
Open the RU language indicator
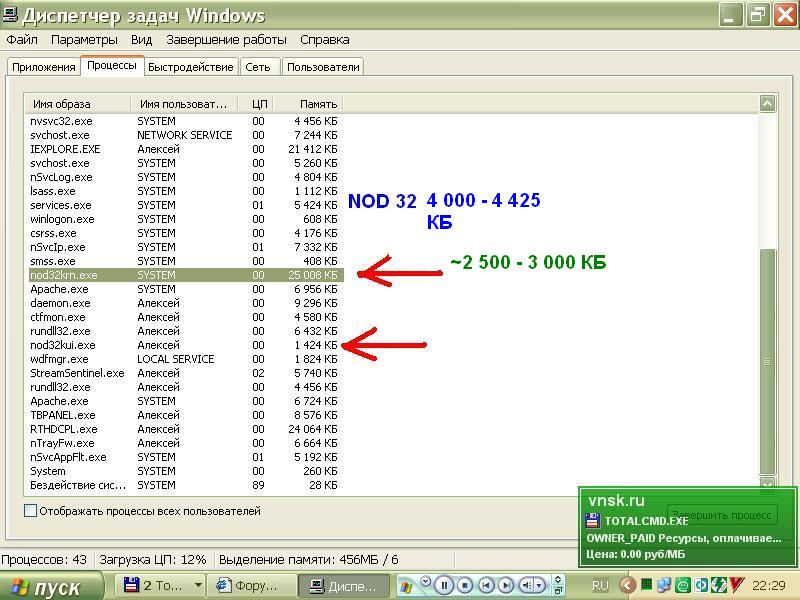[600, 585]
